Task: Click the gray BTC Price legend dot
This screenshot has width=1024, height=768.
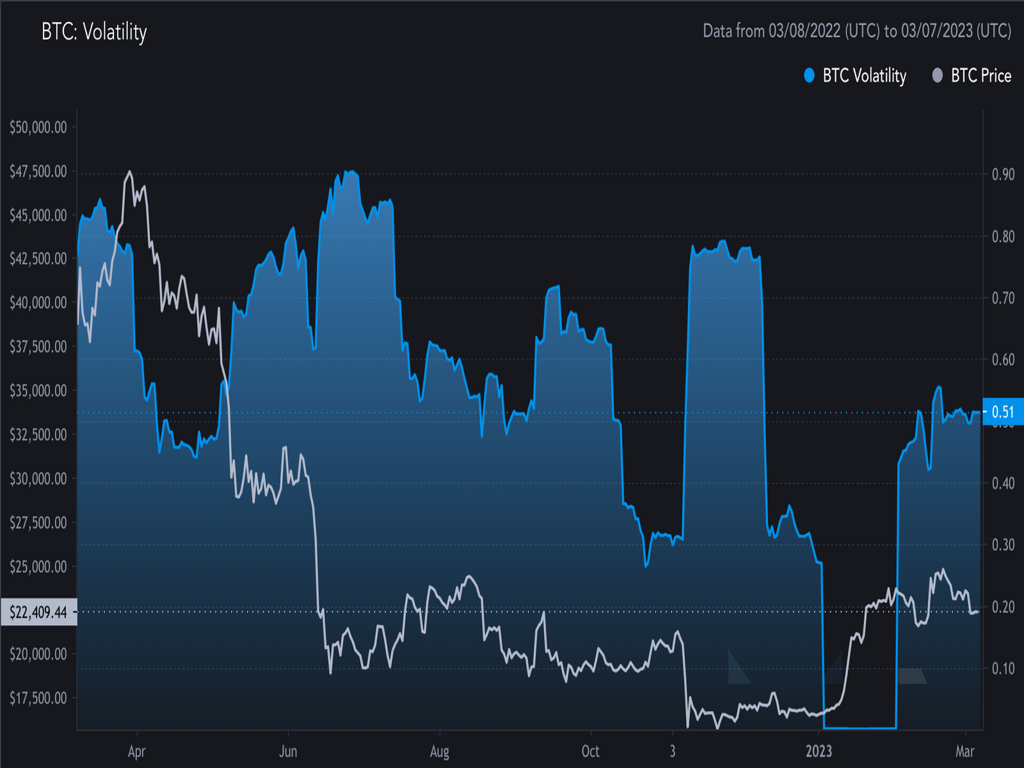Action: point(937,76)
